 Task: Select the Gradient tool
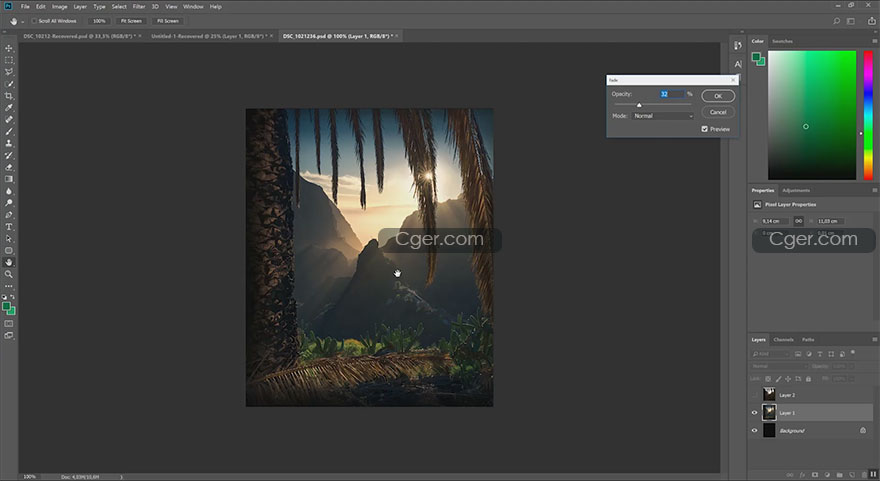tap(8, 179)
